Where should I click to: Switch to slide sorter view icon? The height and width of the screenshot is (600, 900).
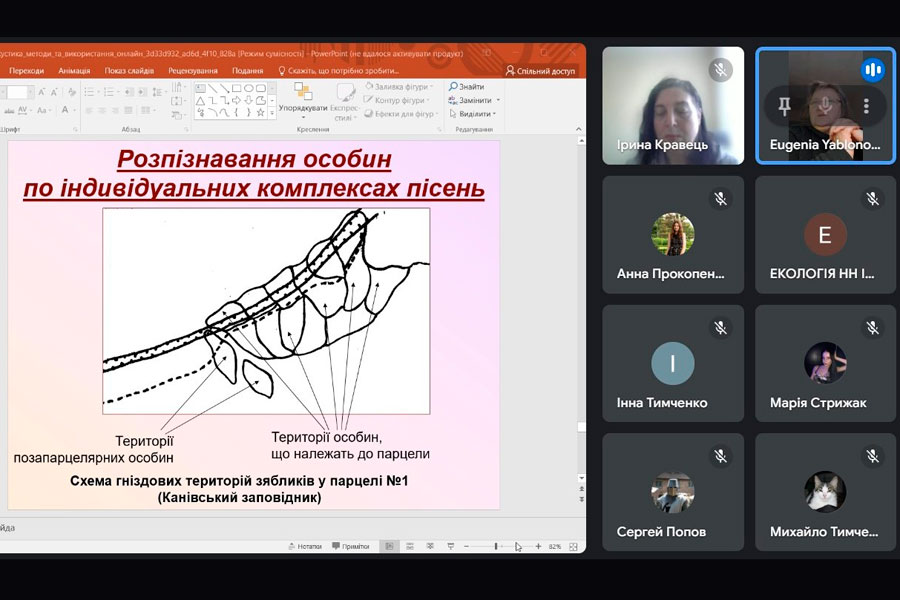click(x=411, y=546)
